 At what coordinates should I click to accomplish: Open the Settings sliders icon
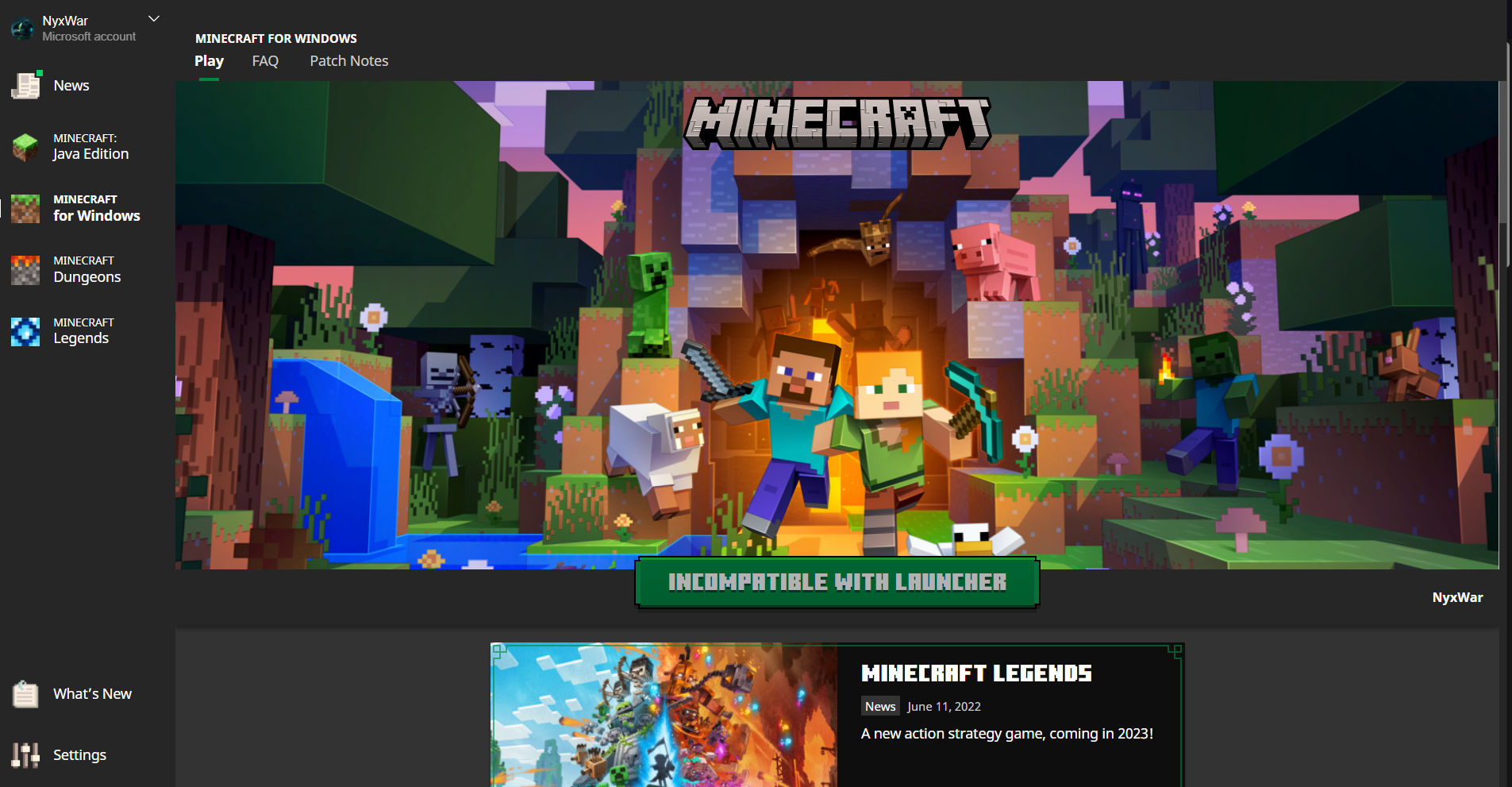click(x=25, y=755)
